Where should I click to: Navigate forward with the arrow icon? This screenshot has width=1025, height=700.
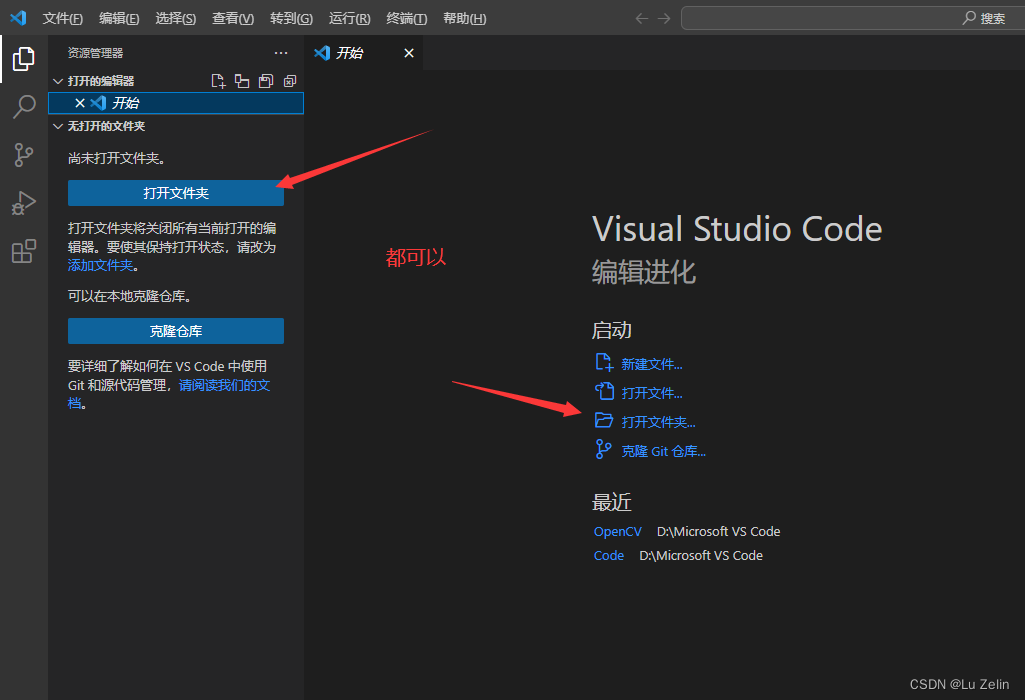pos(663,17)
